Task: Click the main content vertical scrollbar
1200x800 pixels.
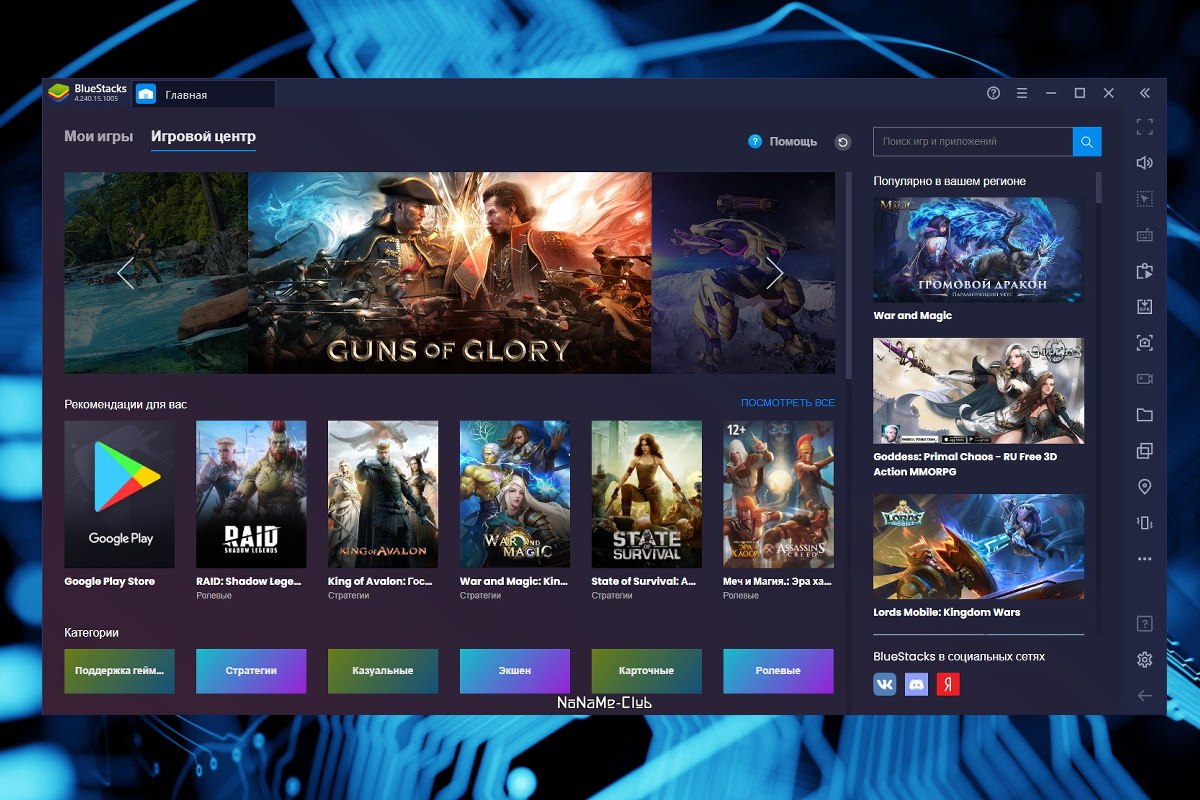Action: click(x=849, y=275)
